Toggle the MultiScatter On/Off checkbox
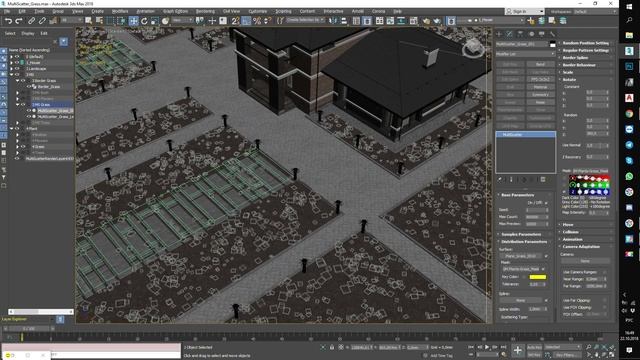Screen dimensions: 640x360 (x=546, y=203)
